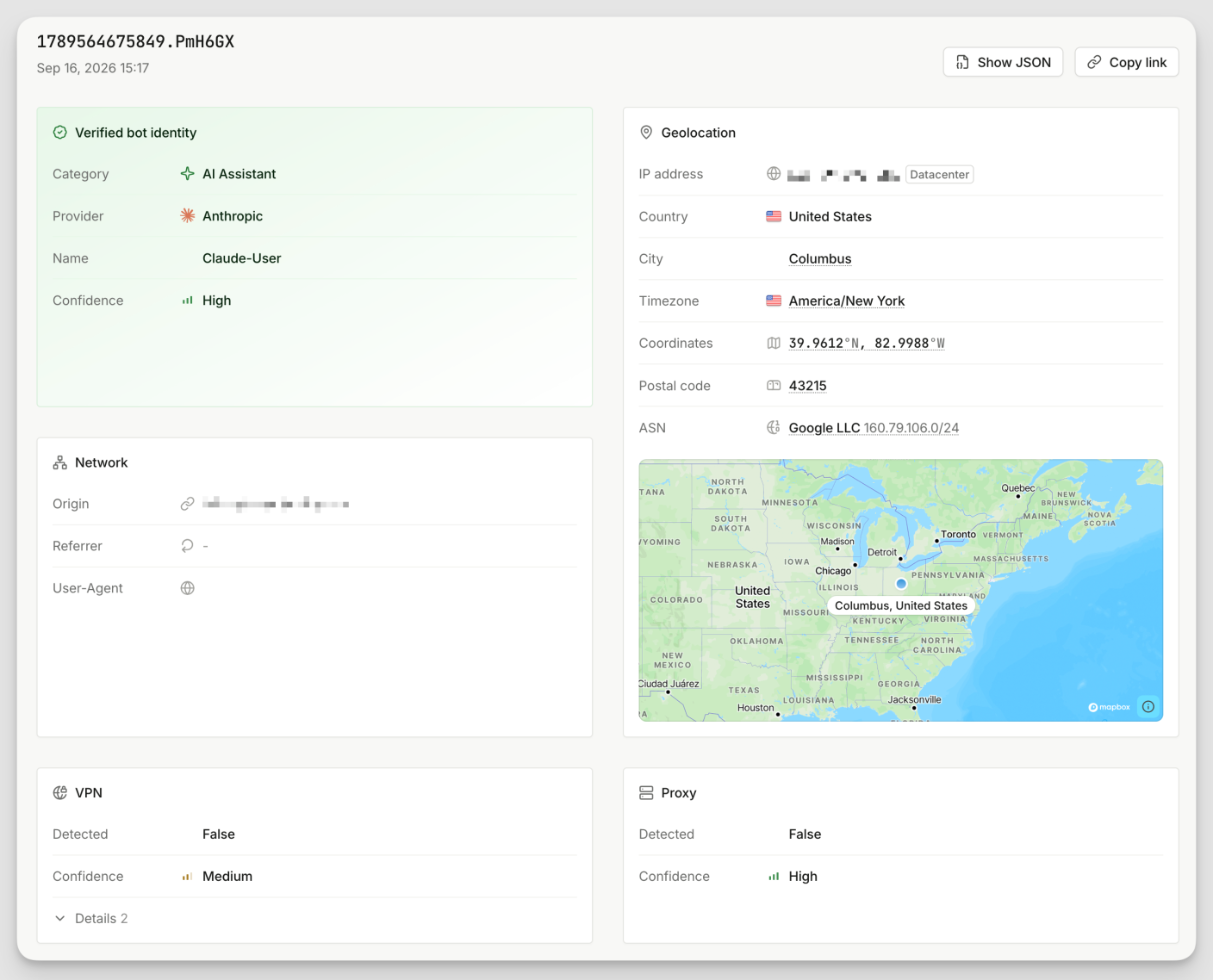
Task: Select the request ID 1789564675849.PmH6GX heading
Action: (136, 41)
